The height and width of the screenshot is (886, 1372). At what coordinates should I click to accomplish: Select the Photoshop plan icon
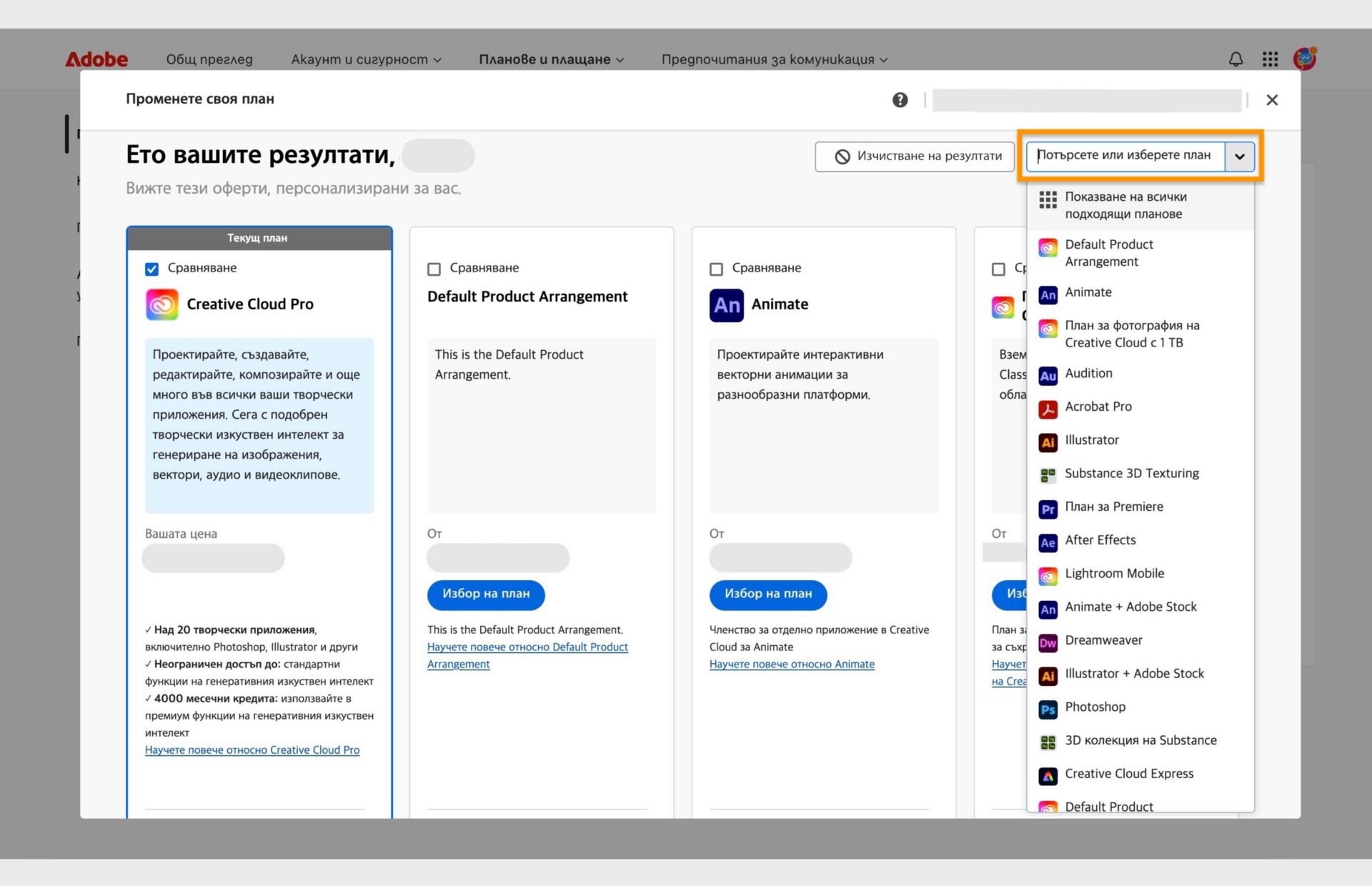coord(1048,709)
